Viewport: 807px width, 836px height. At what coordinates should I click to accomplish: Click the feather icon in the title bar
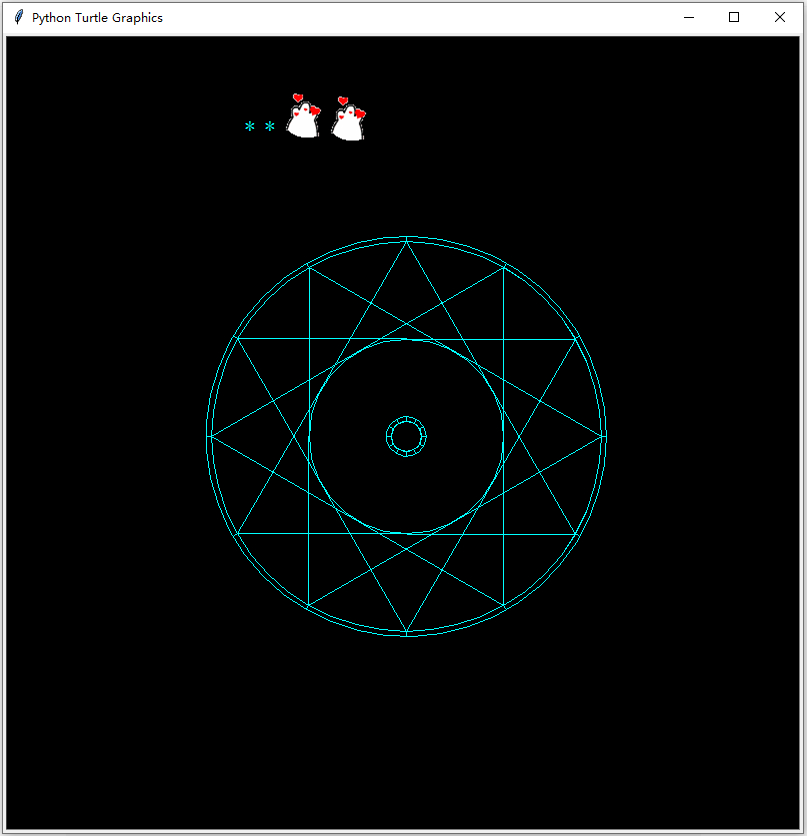(19, 17)
